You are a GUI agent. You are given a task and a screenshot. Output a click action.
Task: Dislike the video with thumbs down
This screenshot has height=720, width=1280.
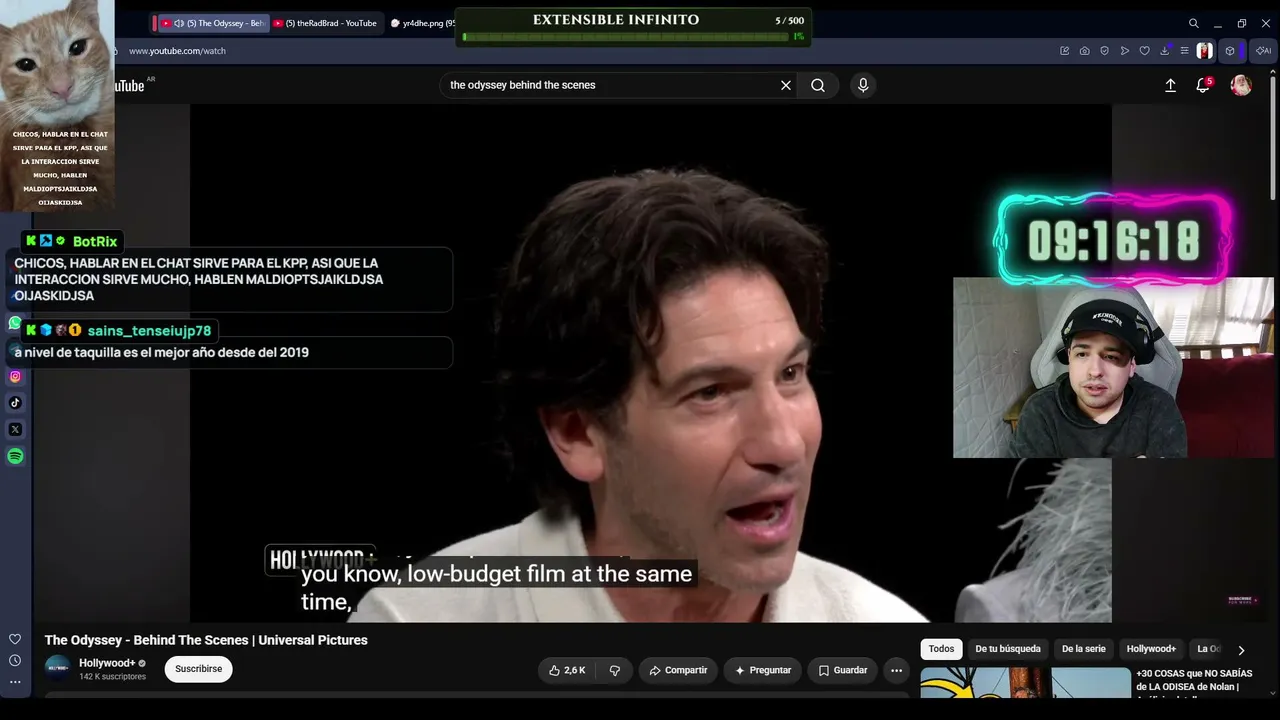point(615,670)
